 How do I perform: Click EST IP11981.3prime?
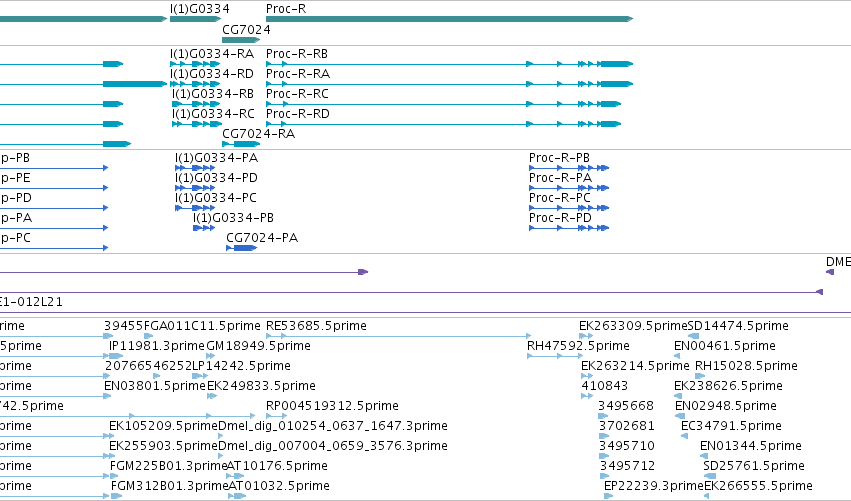point(157,346)
